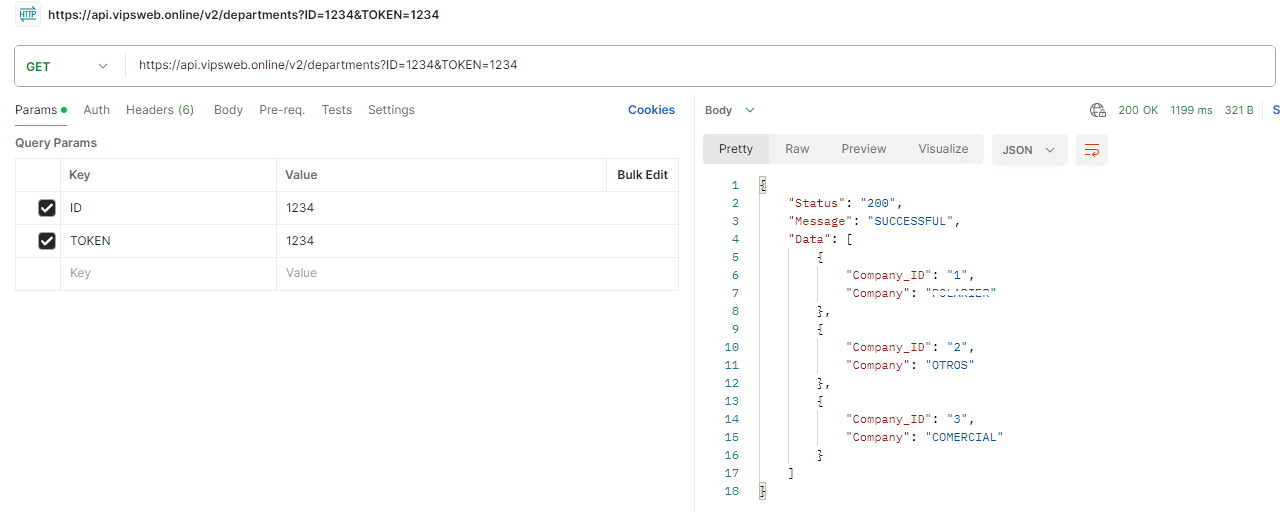The image size is (1280, 512).
Task: Show the Preview response view
Action: (x=863, y=149)
